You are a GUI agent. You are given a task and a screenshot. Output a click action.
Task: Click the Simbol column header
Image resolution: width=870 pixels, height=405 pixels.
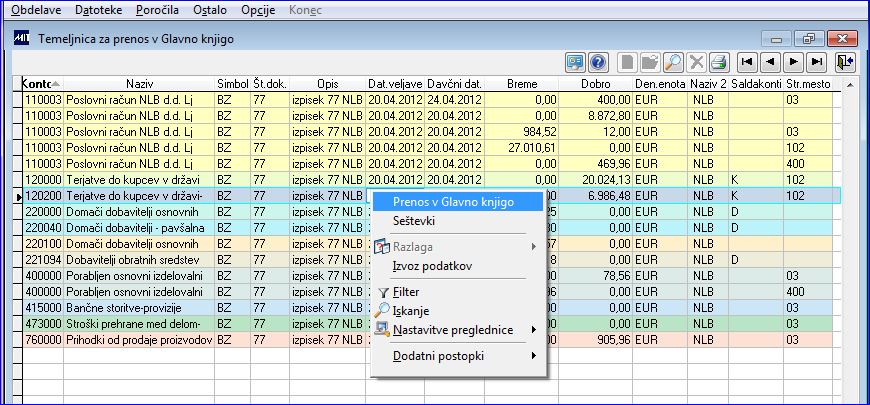tap(233, 84)
